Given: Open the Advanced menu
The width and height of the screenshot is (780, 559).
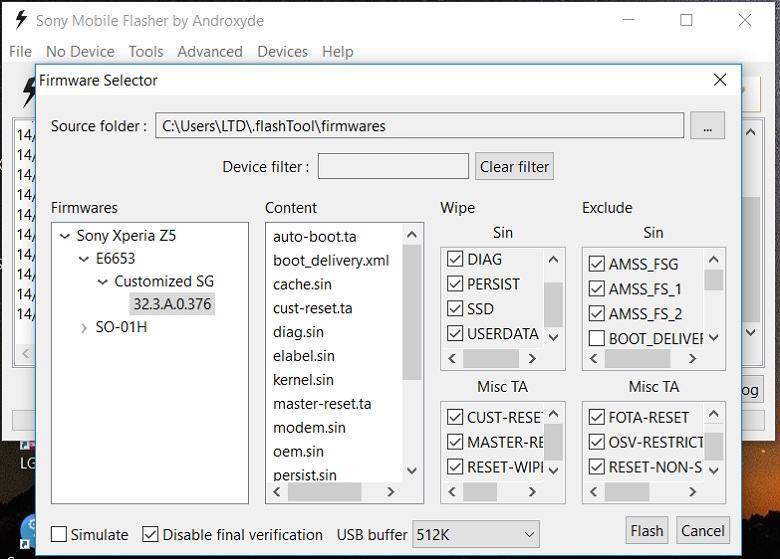Looking at the screenshot, I should (210, 51).
